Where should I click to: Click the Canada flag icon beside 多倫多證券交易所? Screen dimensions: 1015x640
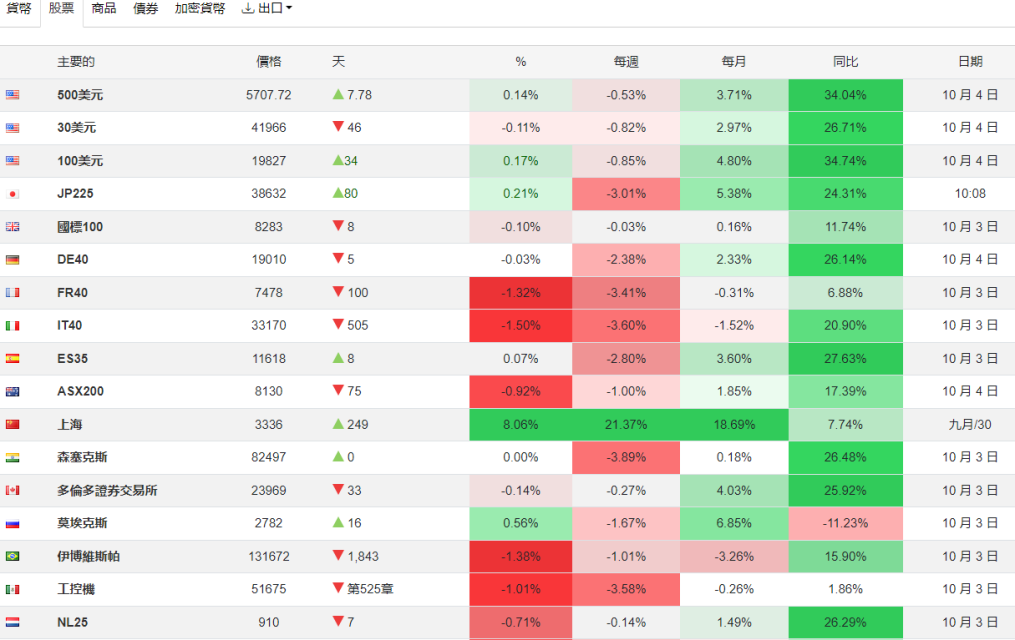(x=12, y=491)
